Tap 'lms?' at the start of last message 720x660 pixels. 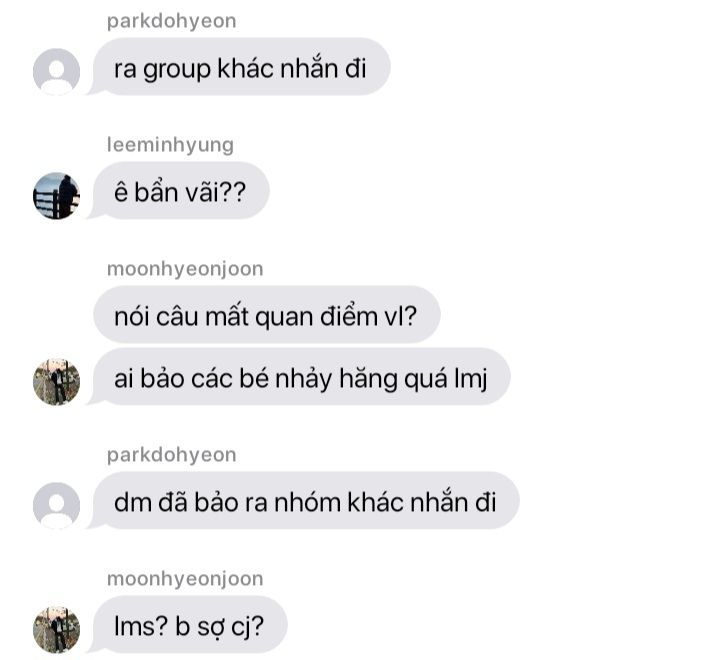point(141,626)
